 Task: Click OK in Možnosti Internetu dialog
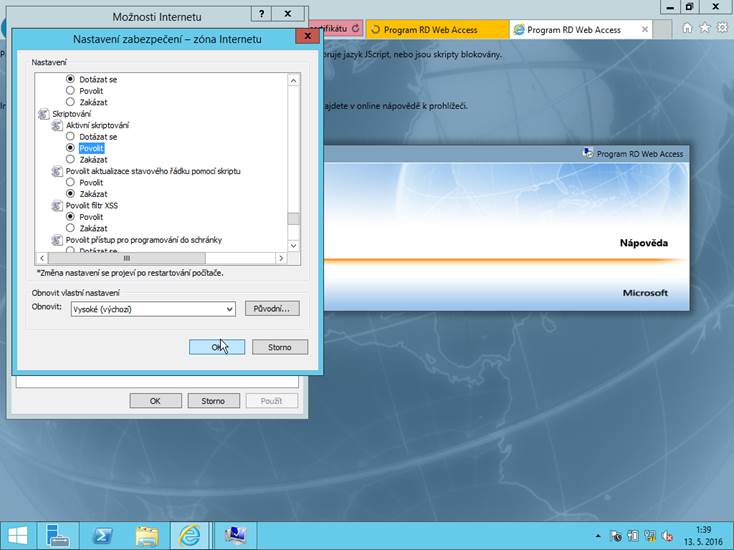pyautogui.click(x=155, y=401)
